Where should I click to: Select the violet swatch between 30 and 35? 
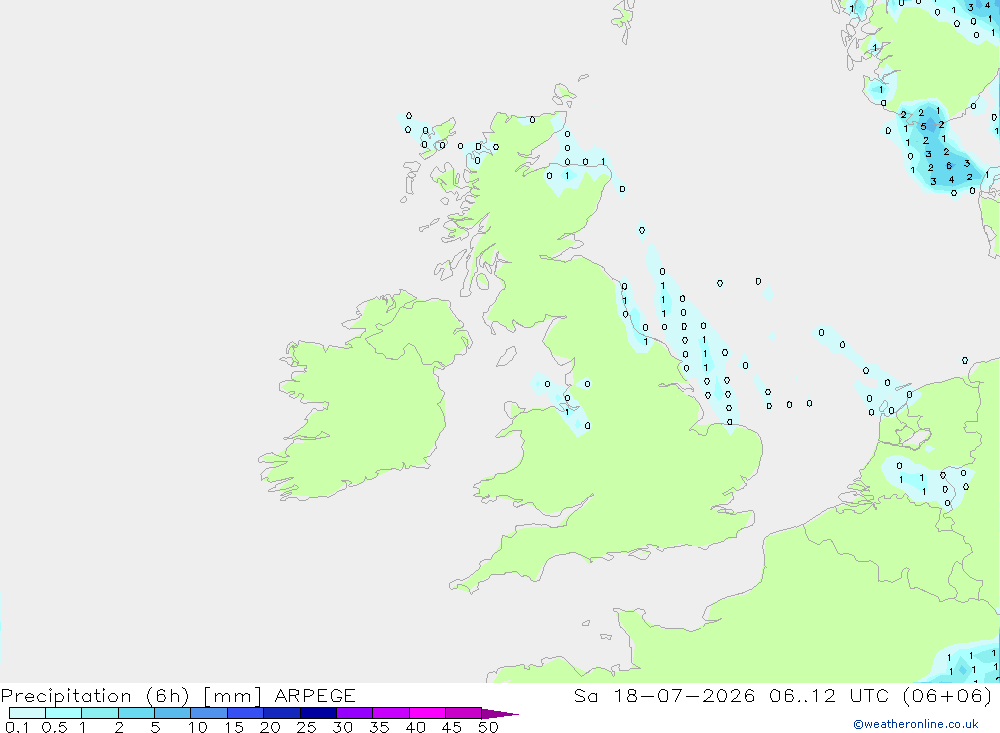pyautogui.click(x=355, y=713)
